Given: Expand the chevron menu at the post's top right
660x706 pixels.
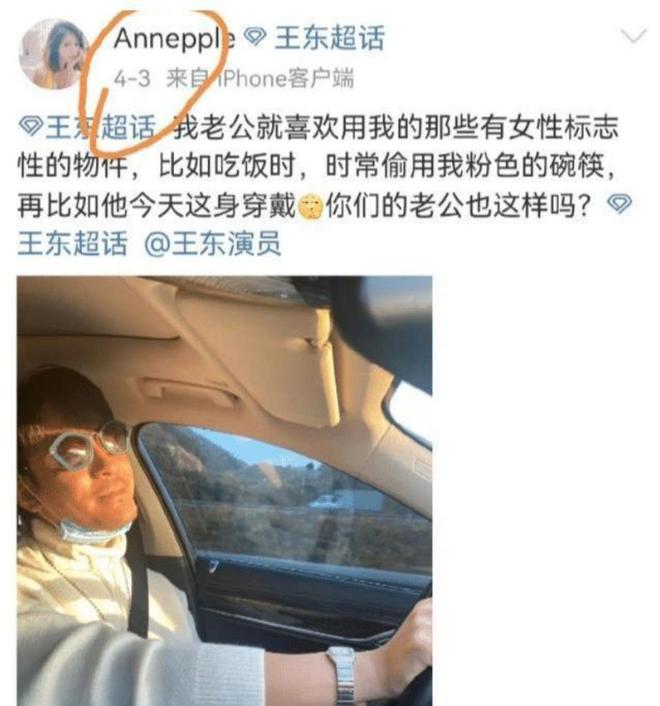Looking at the screenshot, I should click(633, 36).
